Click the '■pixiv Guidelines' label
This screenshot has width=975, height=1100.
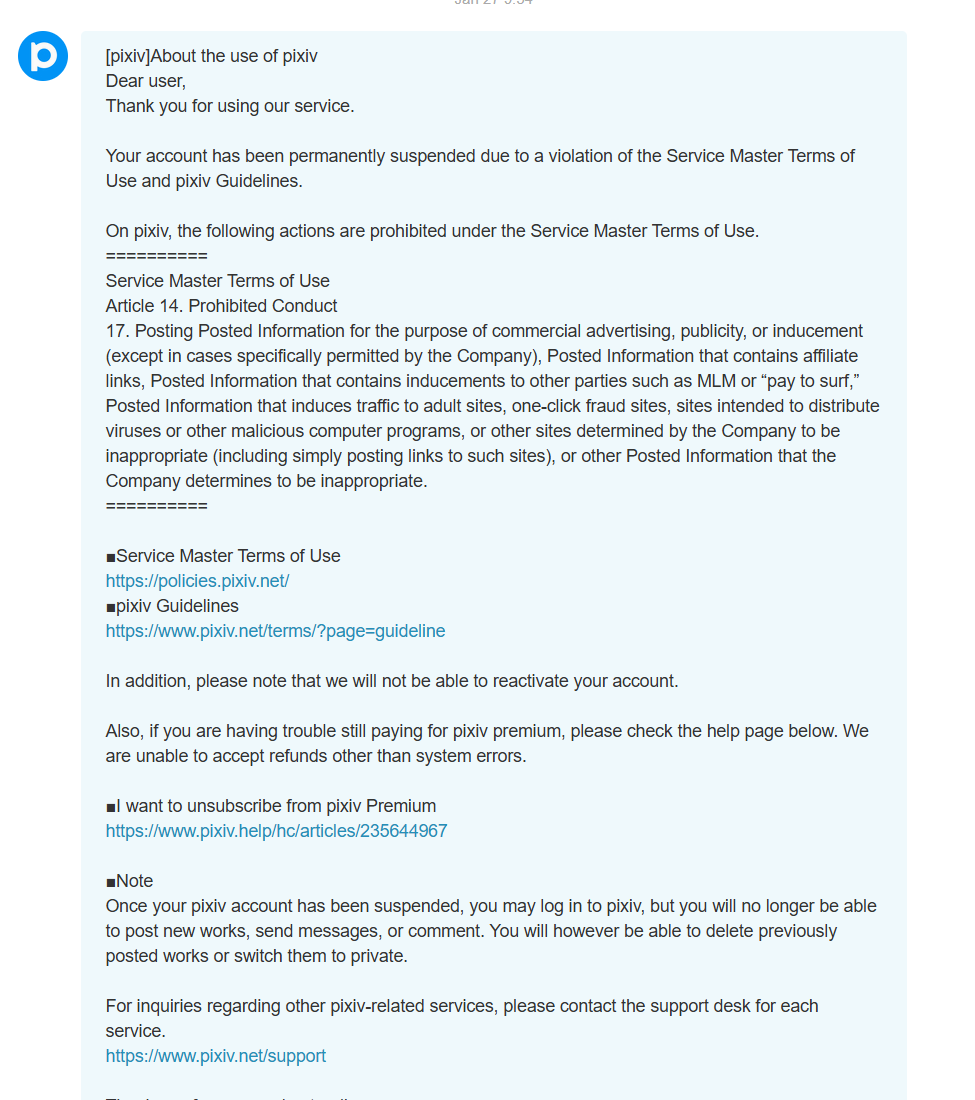[x=172, y=606]
